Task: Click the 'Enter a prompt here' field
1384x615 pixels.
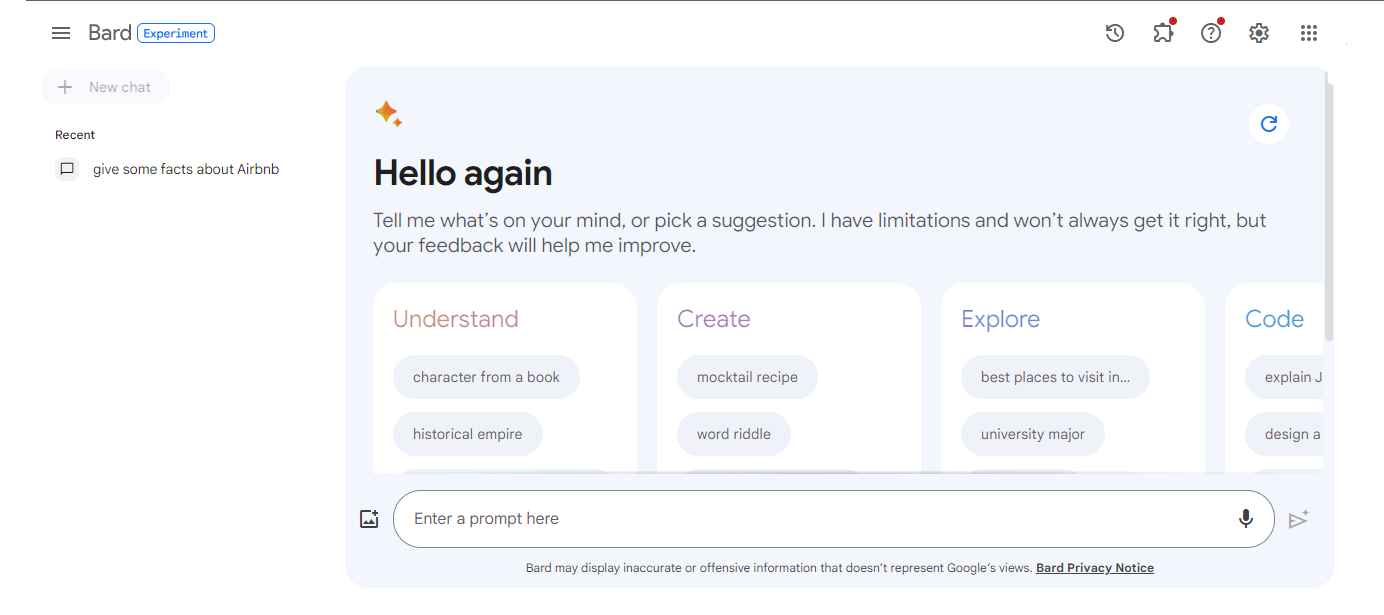Action: pos(834,519)
